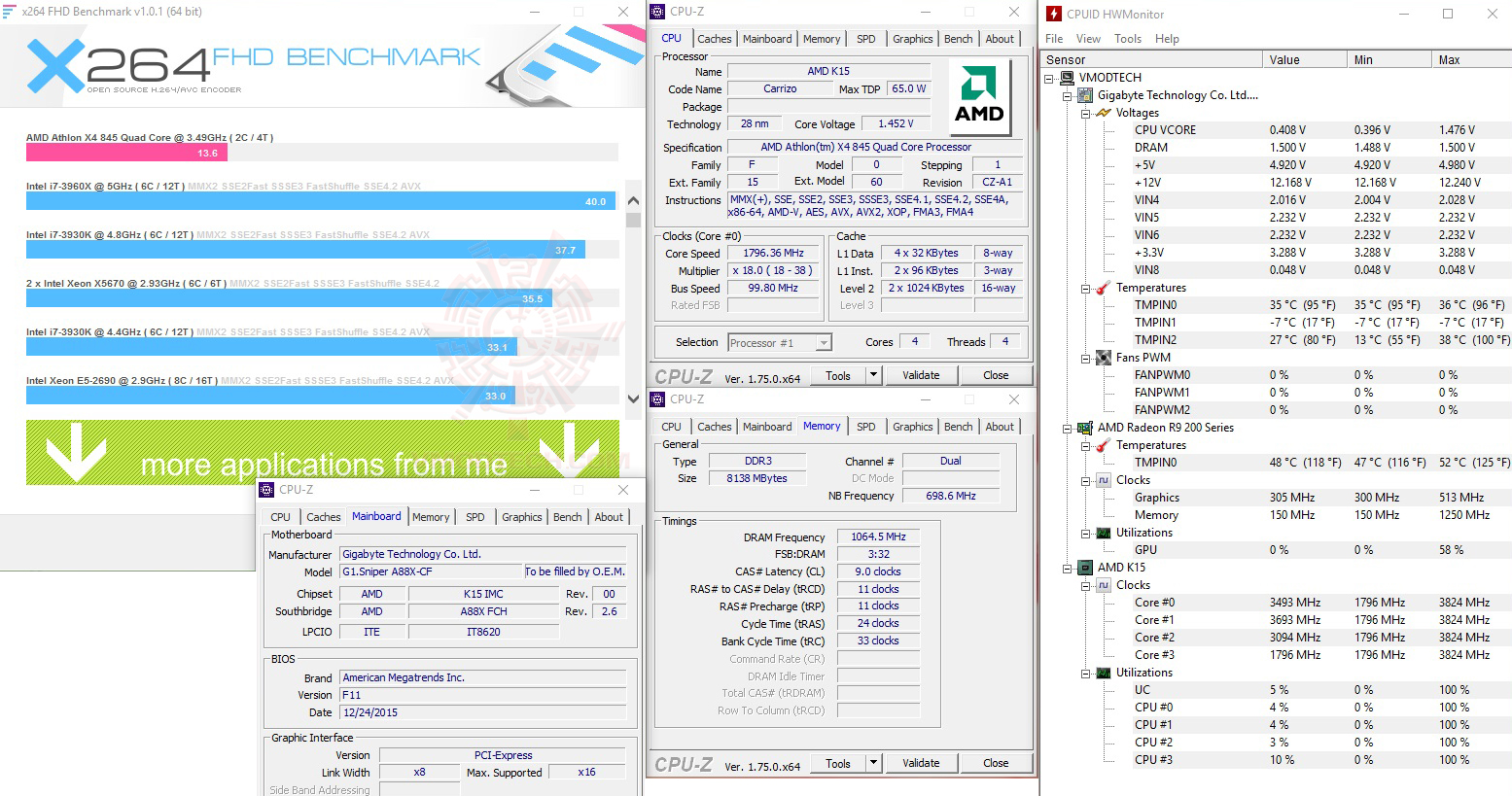
Task: Click the Clocks icon under AMD K15
Action: [x=1104, y=585]
